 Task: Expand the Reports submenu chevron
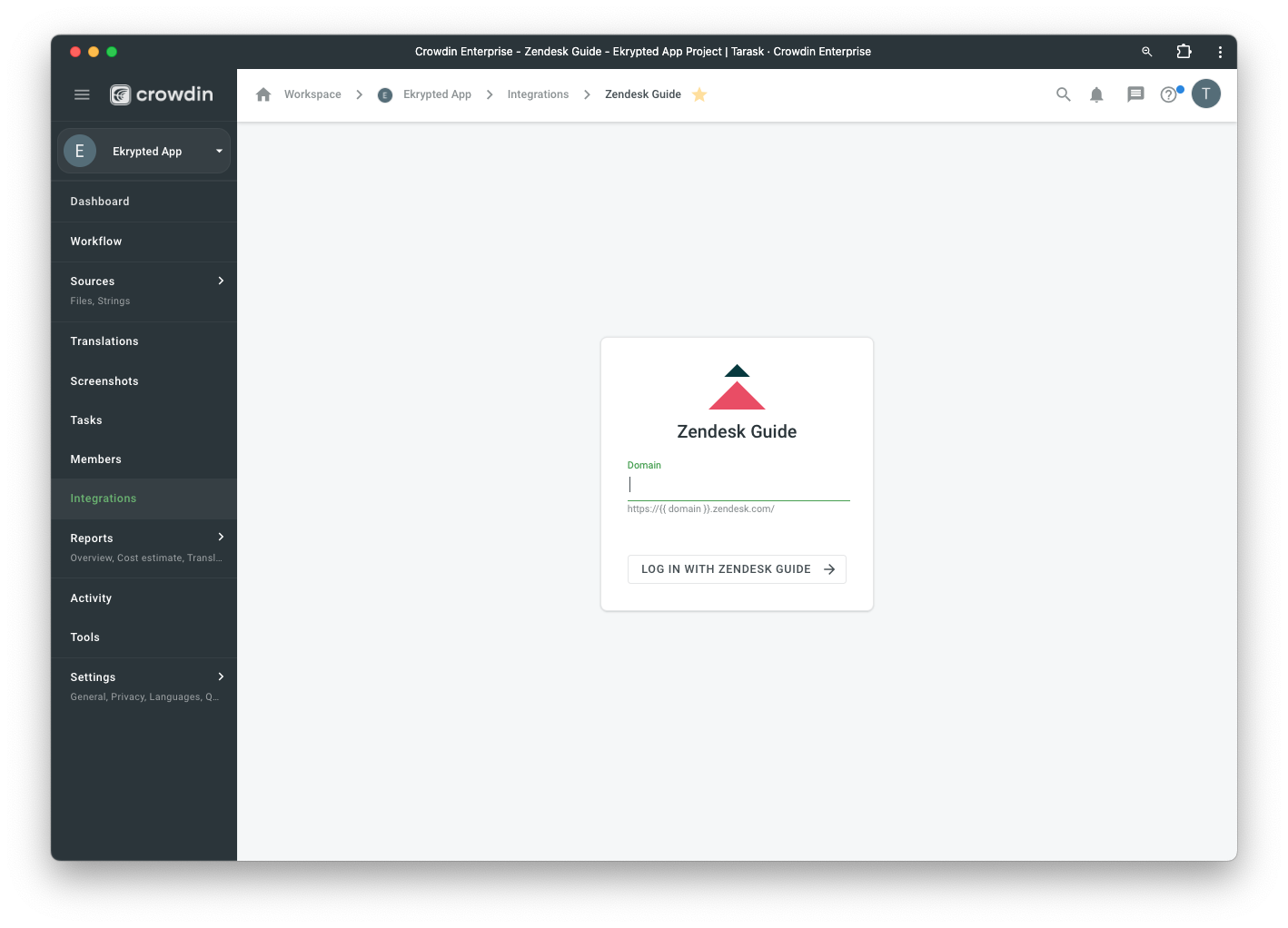221,537
